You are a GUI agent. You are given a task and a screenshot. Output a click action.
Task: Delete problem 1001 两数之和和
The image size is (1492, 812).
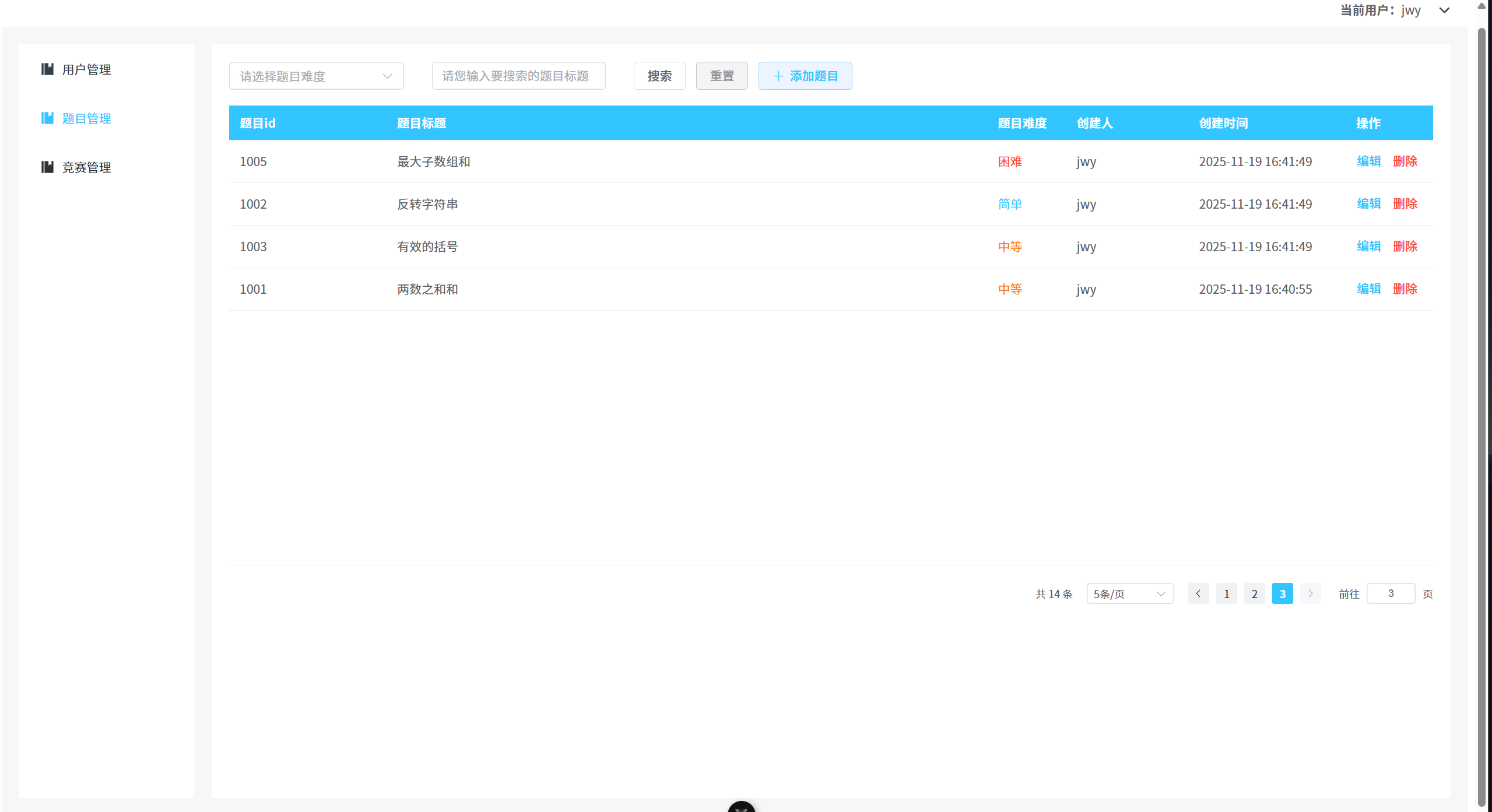[1405, 289]
